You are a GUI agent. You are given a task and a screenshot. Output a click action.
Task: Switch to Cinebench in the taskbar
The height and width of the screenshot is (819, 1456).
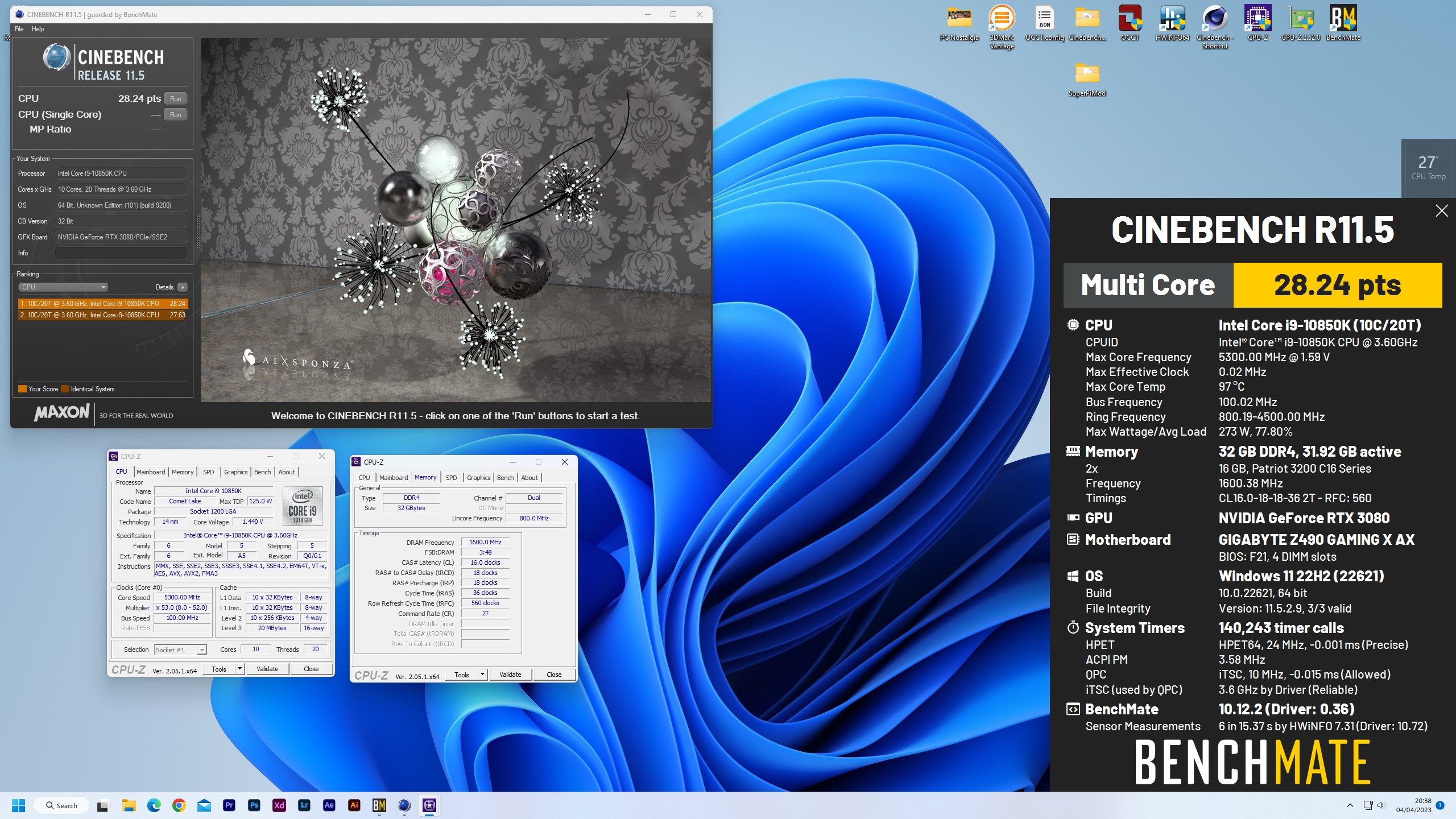pyautogui.click(x=404, y=805)
